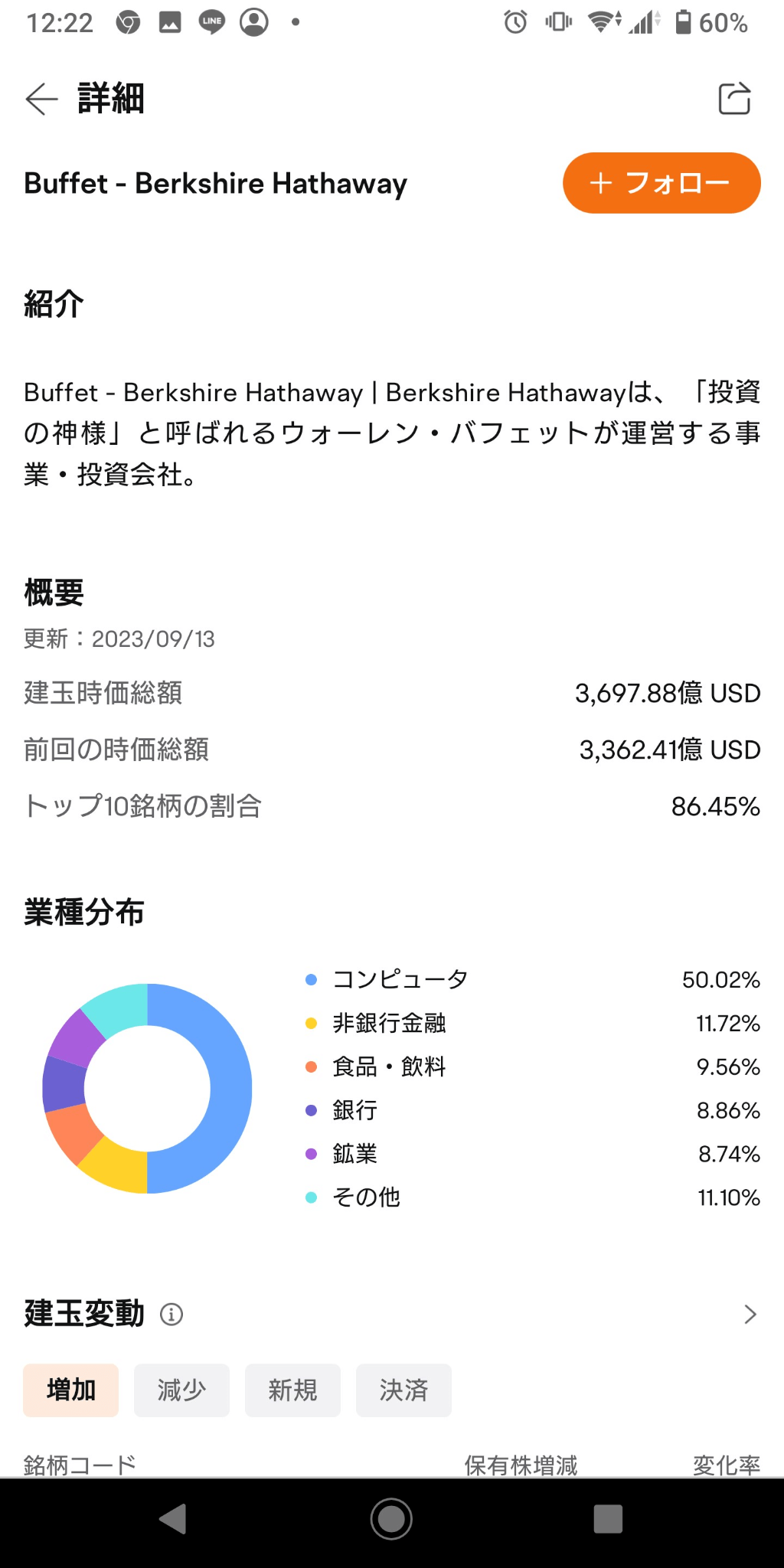
Task: Switch to the 新規 tab
Action: coord(292,1390)
